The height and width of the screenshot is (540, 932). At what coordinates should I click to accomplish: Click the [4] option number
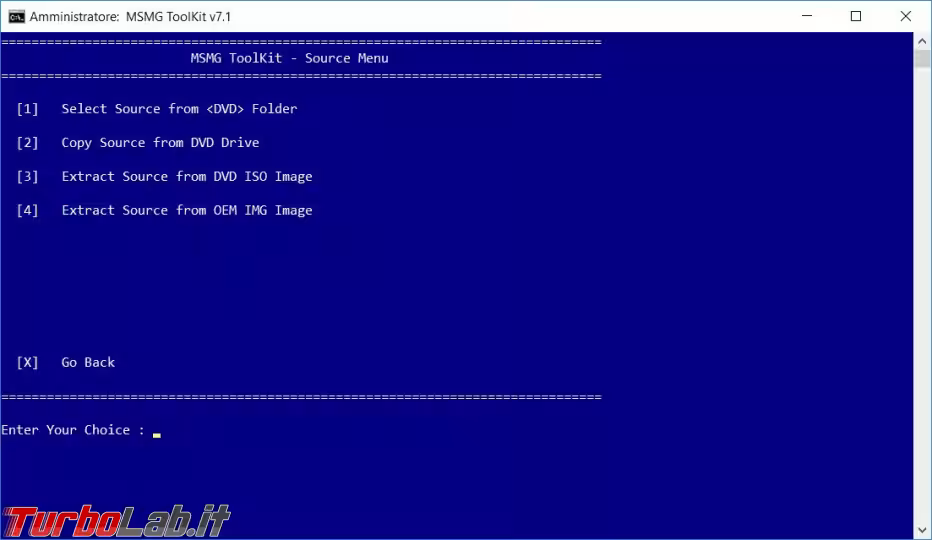(27, 211)
